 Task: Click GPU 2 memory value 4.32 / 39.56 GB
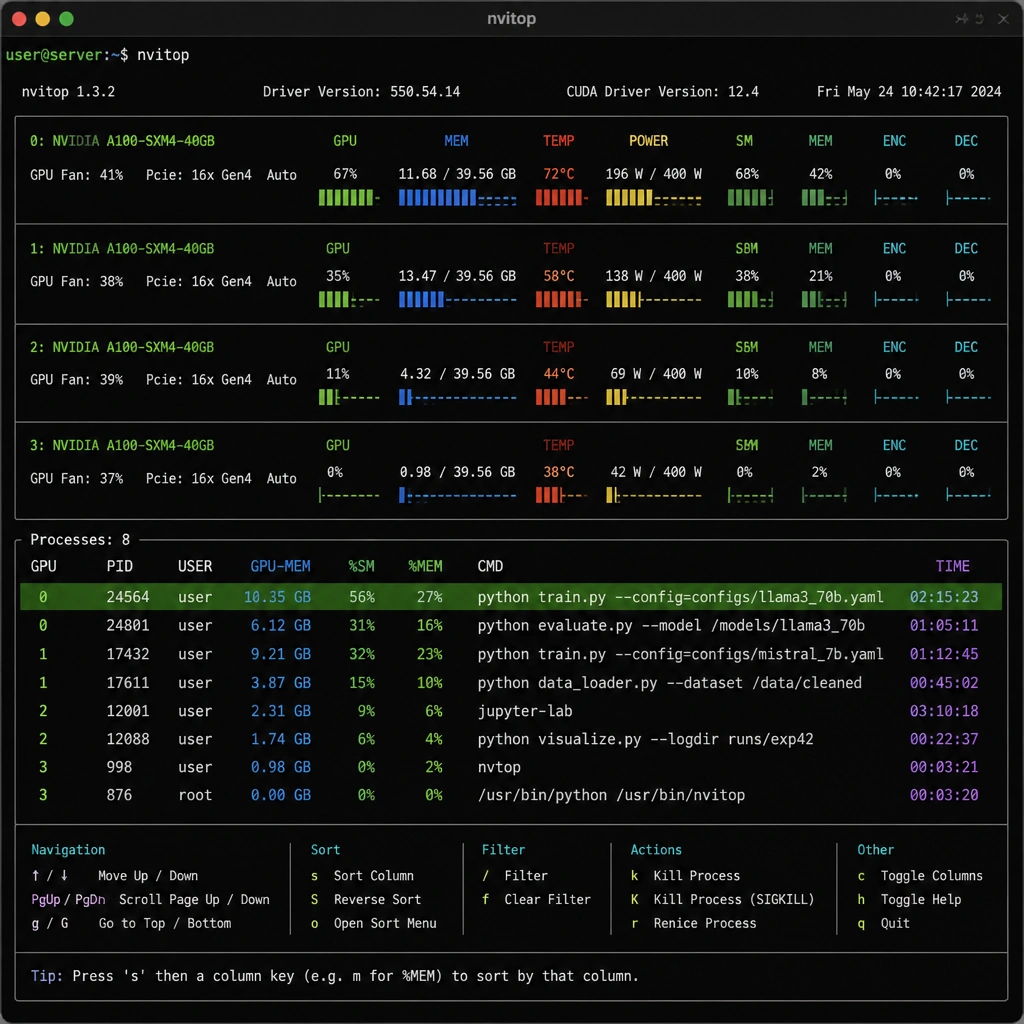pos(457,374)
